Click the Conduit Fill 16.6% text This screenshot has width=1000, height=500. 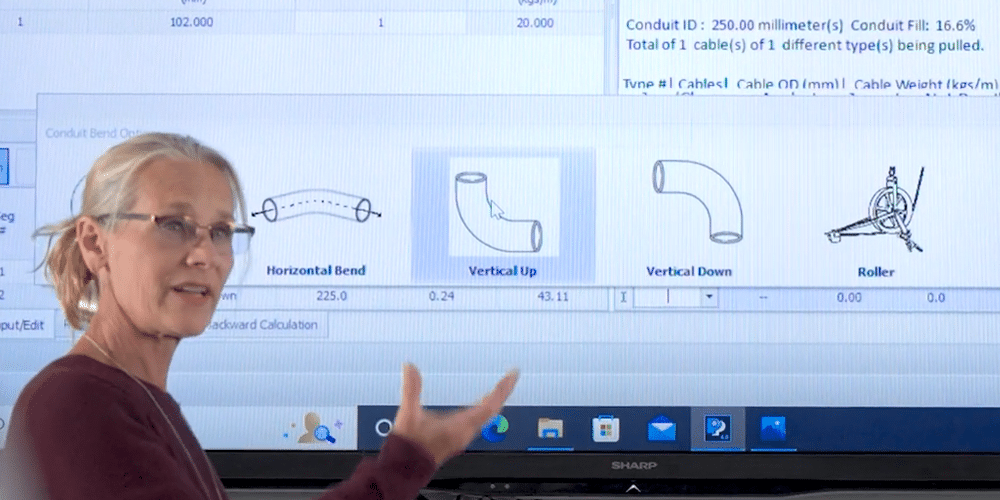pos(913,26)
